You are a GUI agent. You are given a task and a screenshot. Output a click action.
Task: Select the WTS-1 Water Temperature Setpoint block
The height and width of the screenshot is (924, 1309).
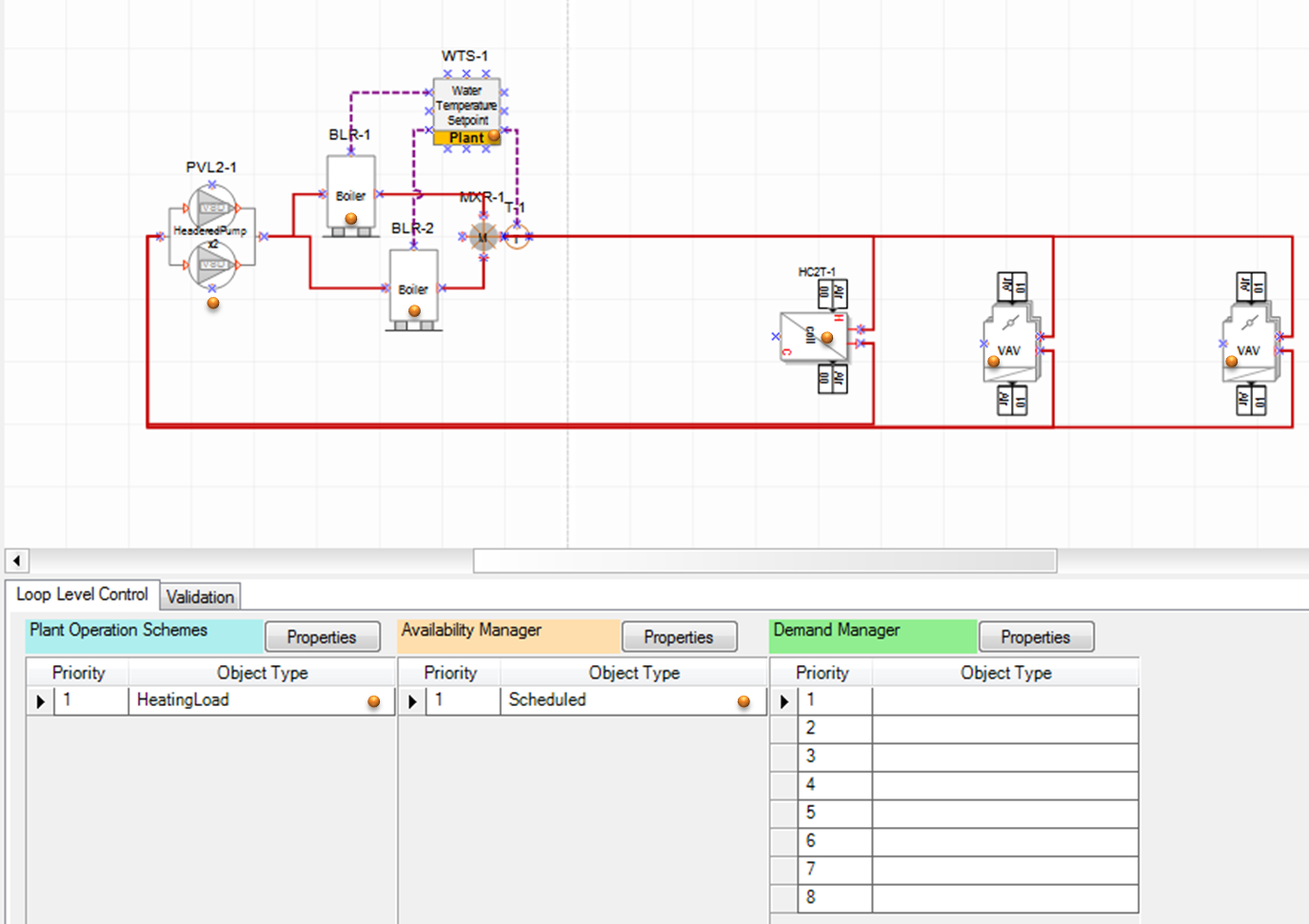coord(466,105)
